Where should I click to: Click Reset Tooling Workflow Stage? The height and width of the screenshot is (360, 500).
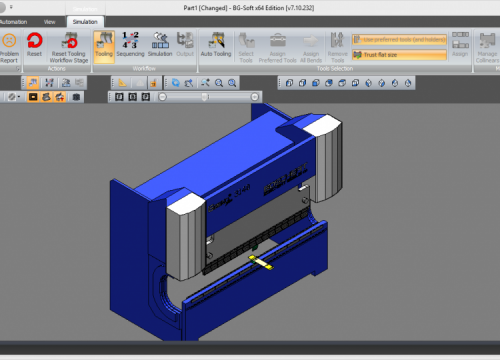[x=69, y=48]
